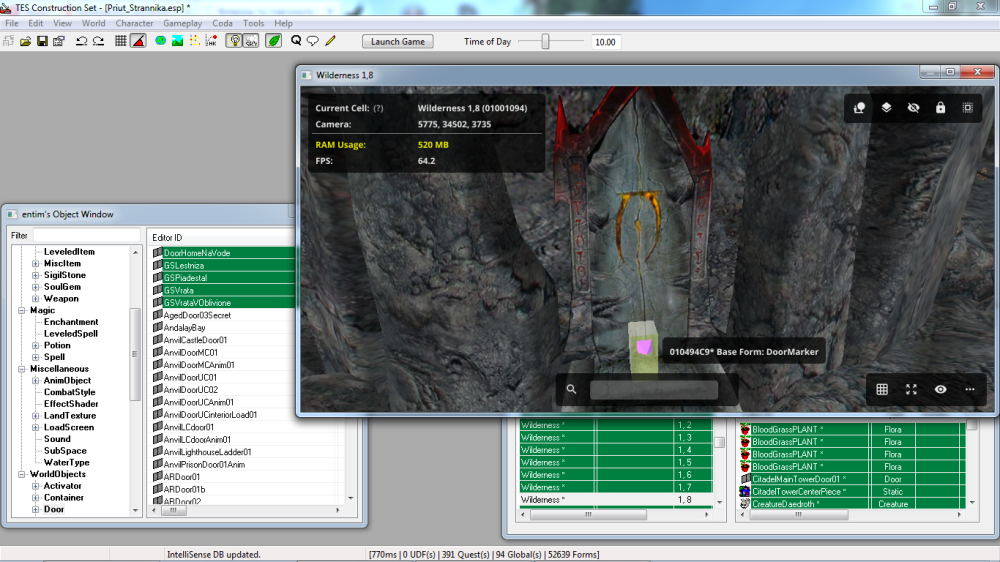Click the grayed version control toolbar icon
1000x562 pixels.
click(x=9, y=41)
